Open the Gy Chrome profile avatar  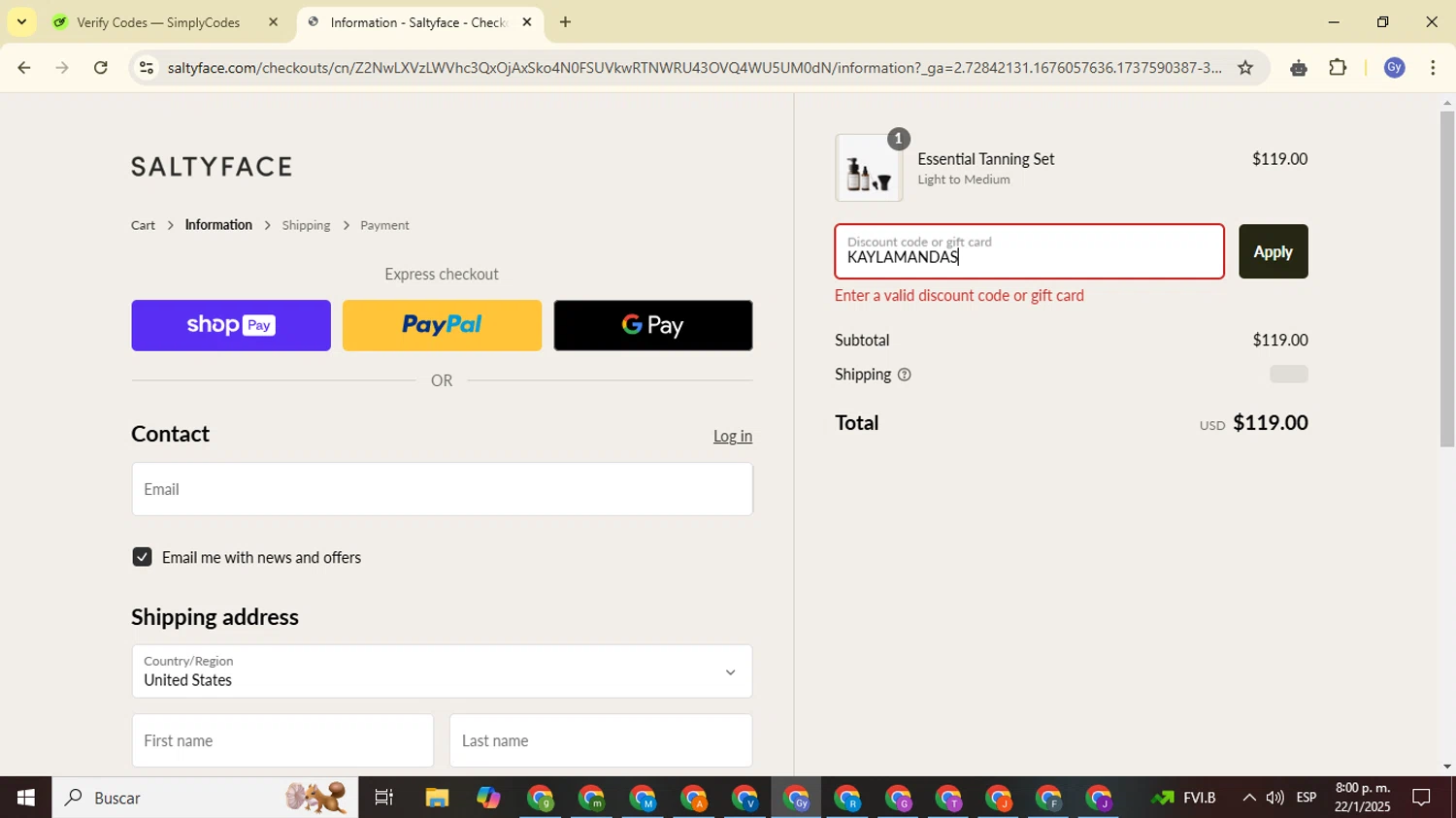tap(1395, 68)
